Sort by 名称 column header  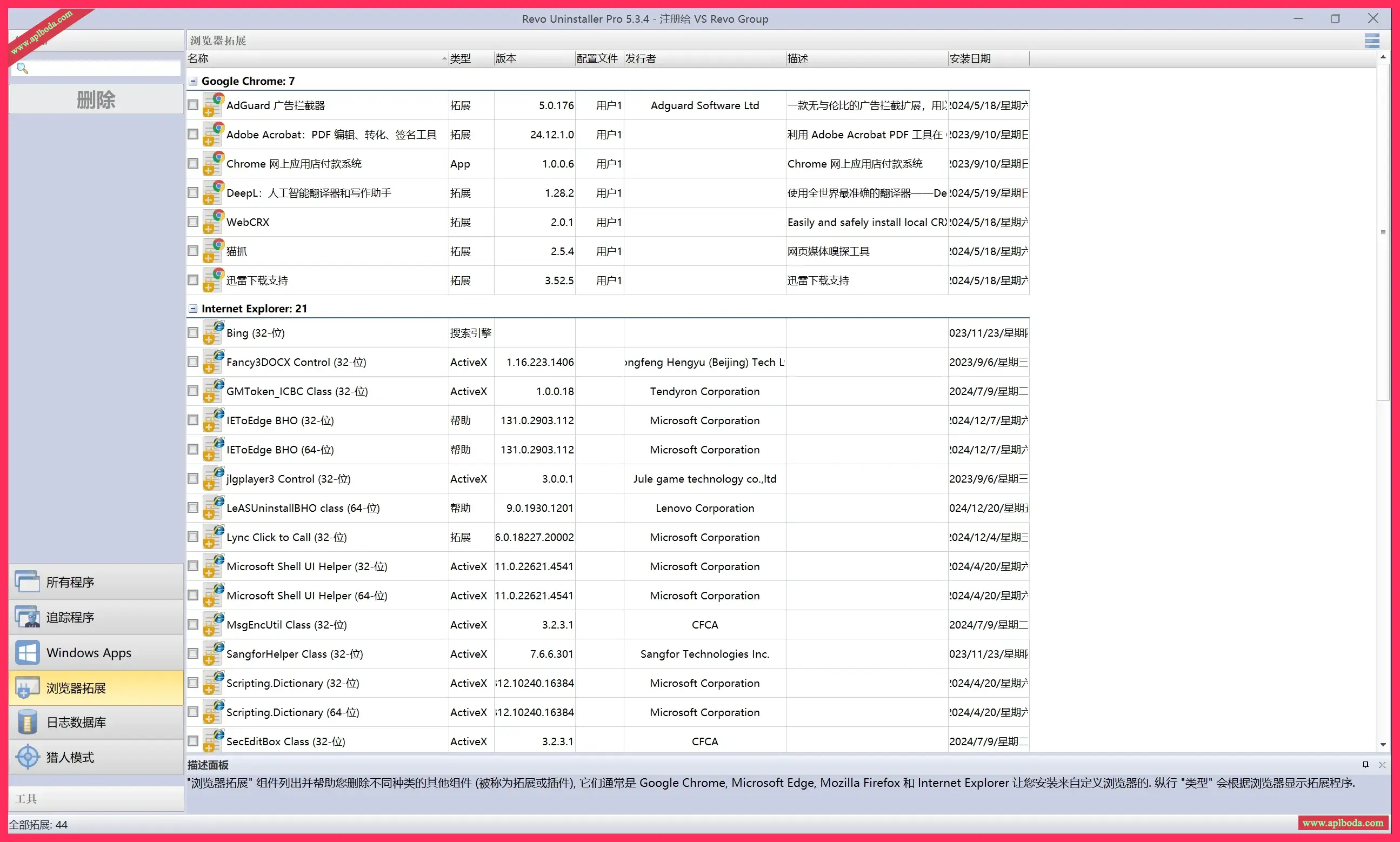click(x=317, y=58)
